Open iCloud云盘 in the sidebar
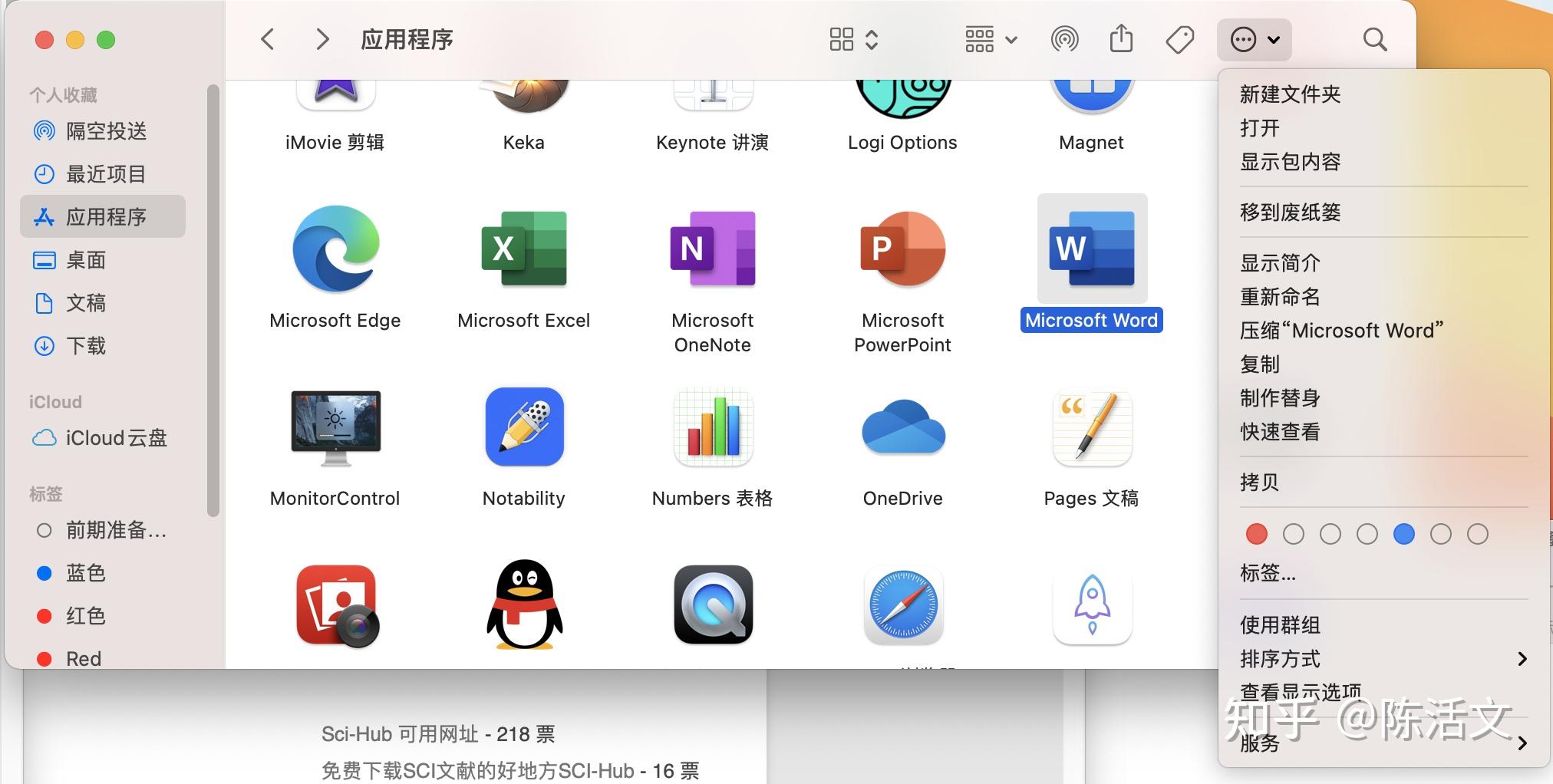This screenshot has width=1553, height=784. [103, 438]
